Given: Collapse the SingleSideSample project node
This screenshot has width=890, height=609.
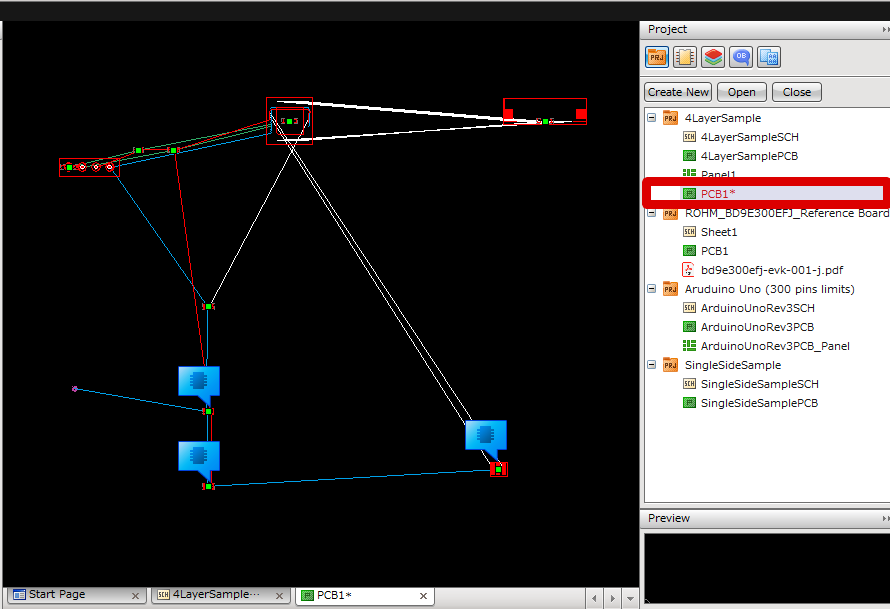Looking at the screenshot, I should 651,364.
